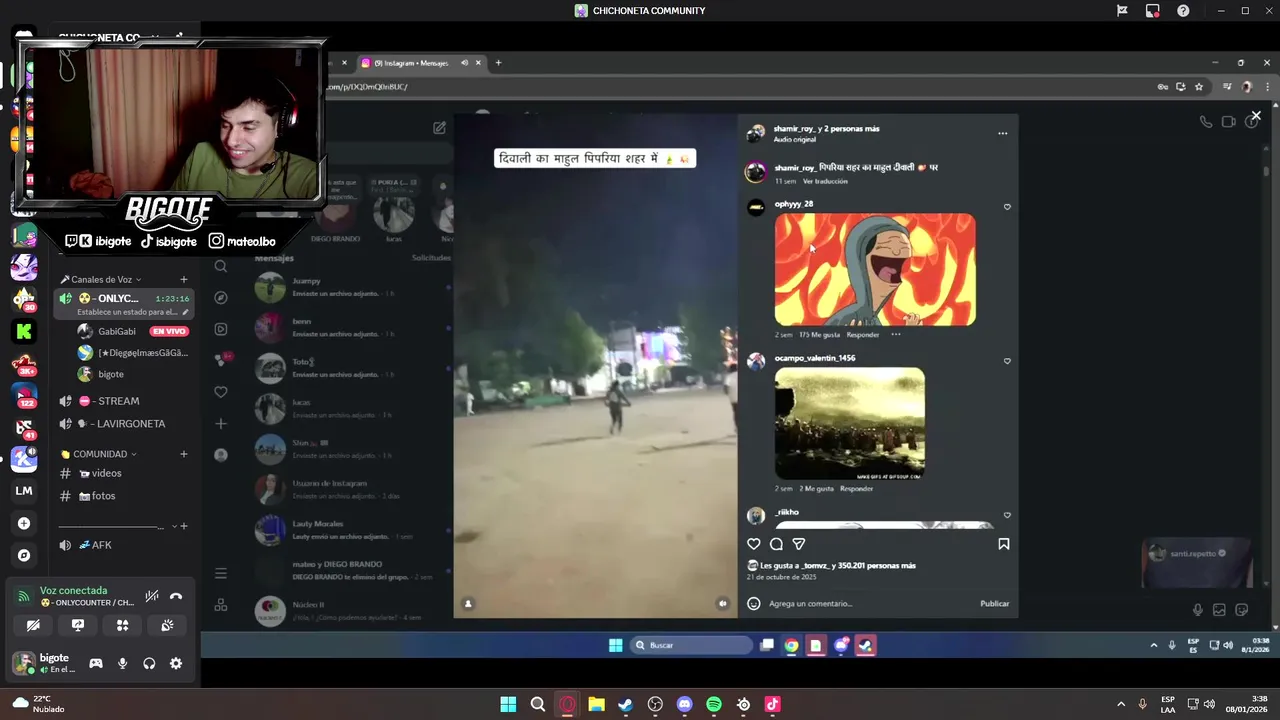The image size is (1280, 720).
Task: Open activities launcher in voice panel
Action: pos(122,625)
